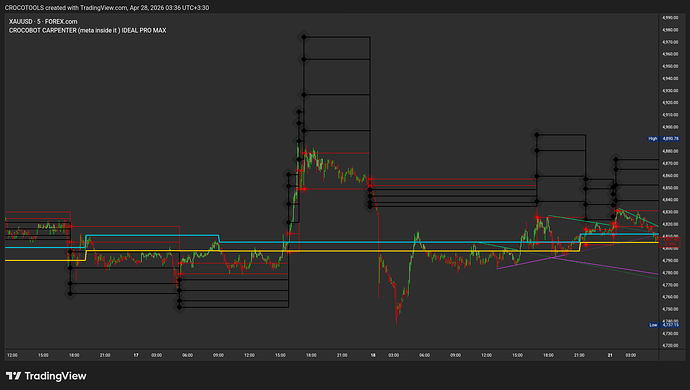The width and height of the screenshot is (690, 390).
Task: Click the 4,790.00 price axis label
Action: tap(670, 261)
